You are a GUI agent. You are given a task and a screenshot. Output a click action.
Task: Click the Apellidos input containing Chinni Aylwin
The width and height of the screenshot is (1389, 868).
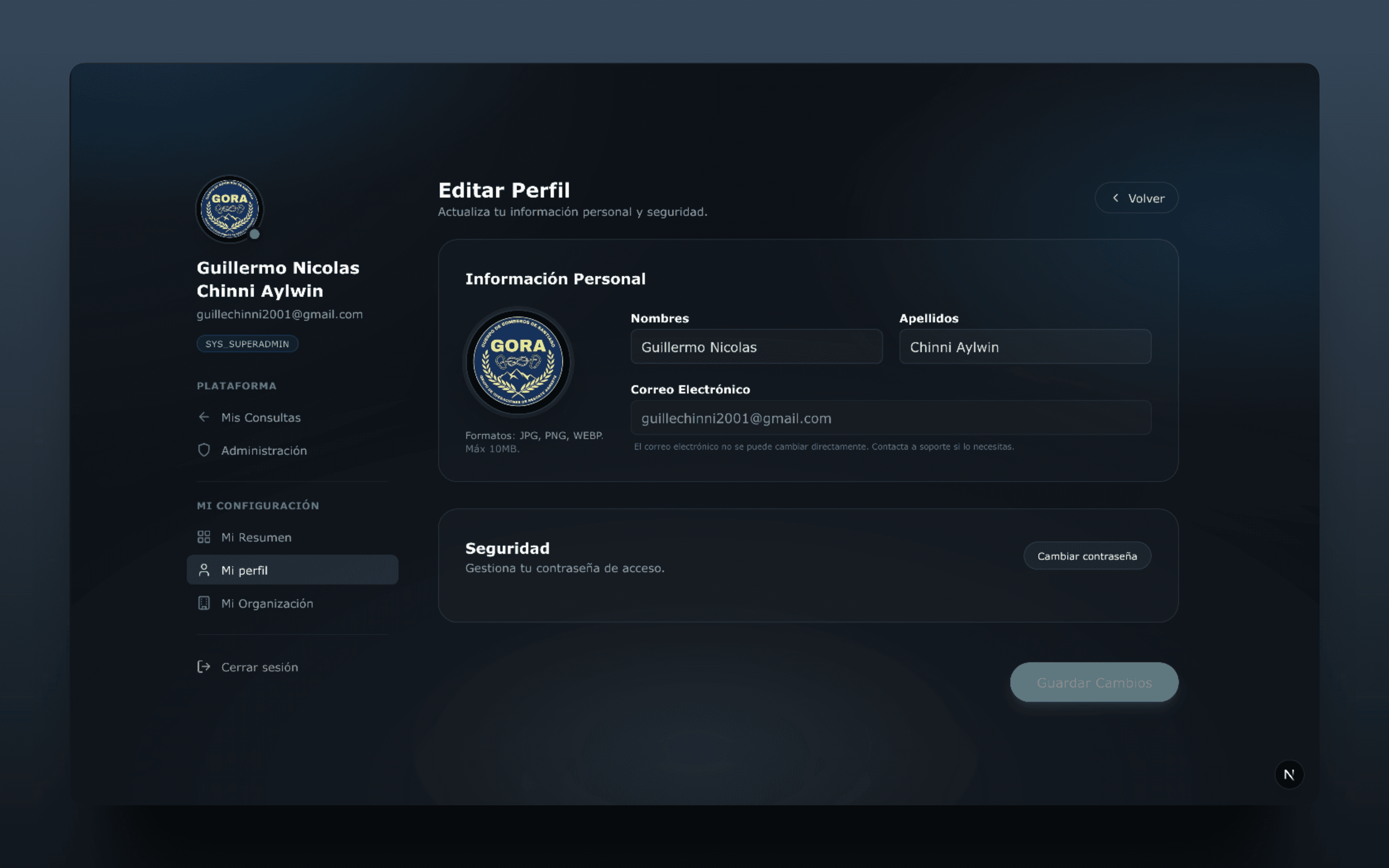pos(1024,347)
